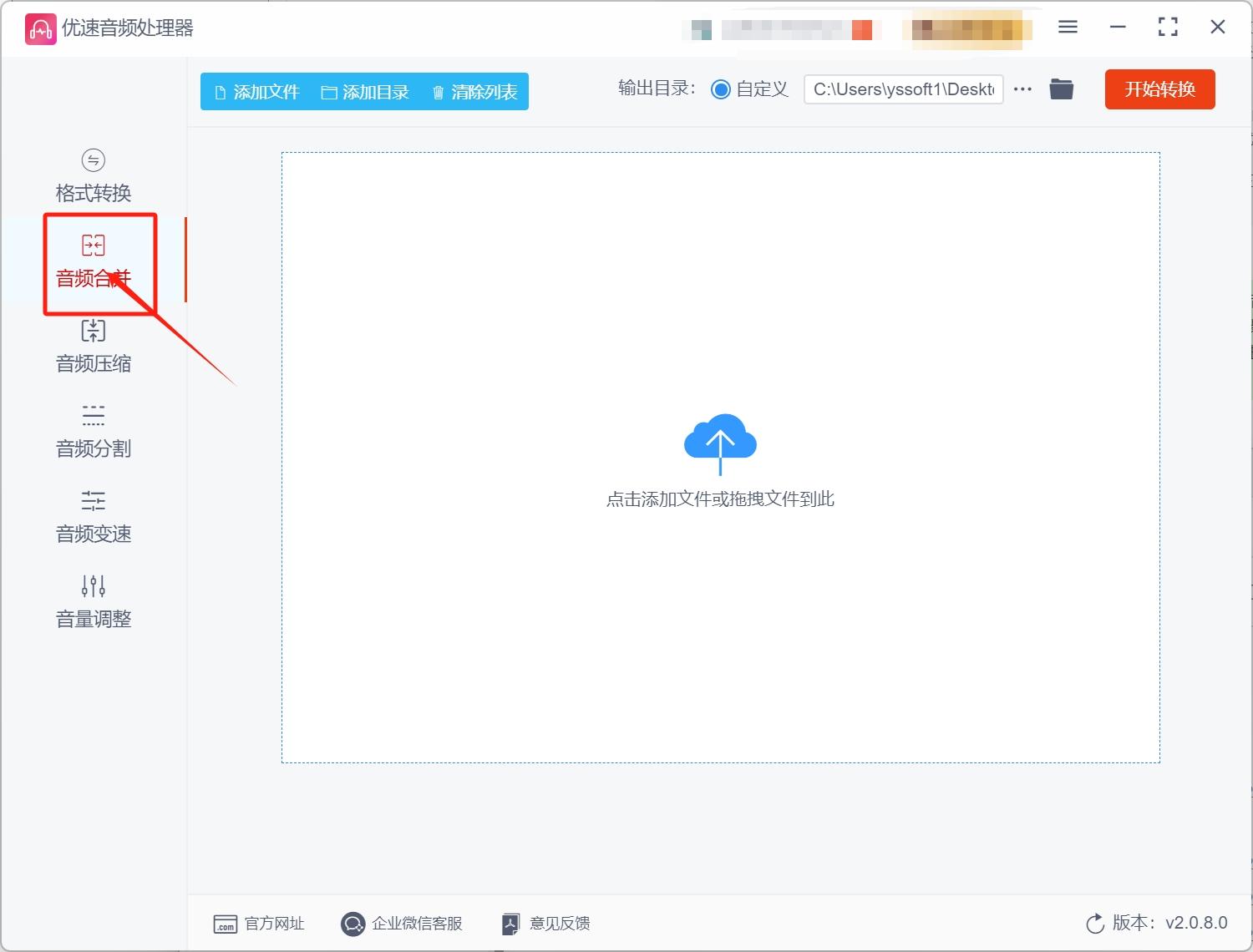Click 添加文件 add file button
1253x952 pixels.
pyautogui.click(x=256, y=92)
